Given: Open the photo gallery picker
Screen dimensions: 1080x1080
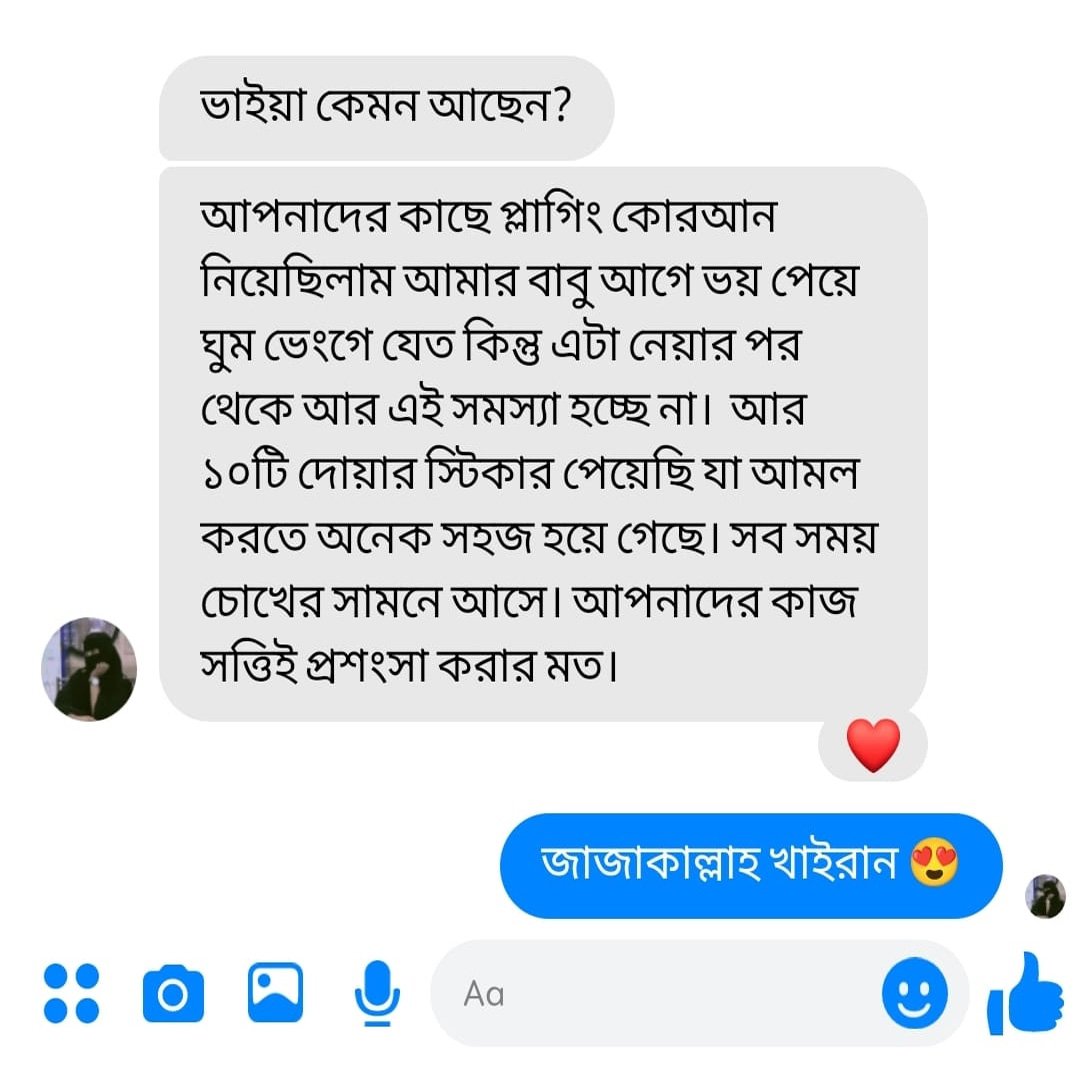Looking at the screenshot, I should pos(275,991).
